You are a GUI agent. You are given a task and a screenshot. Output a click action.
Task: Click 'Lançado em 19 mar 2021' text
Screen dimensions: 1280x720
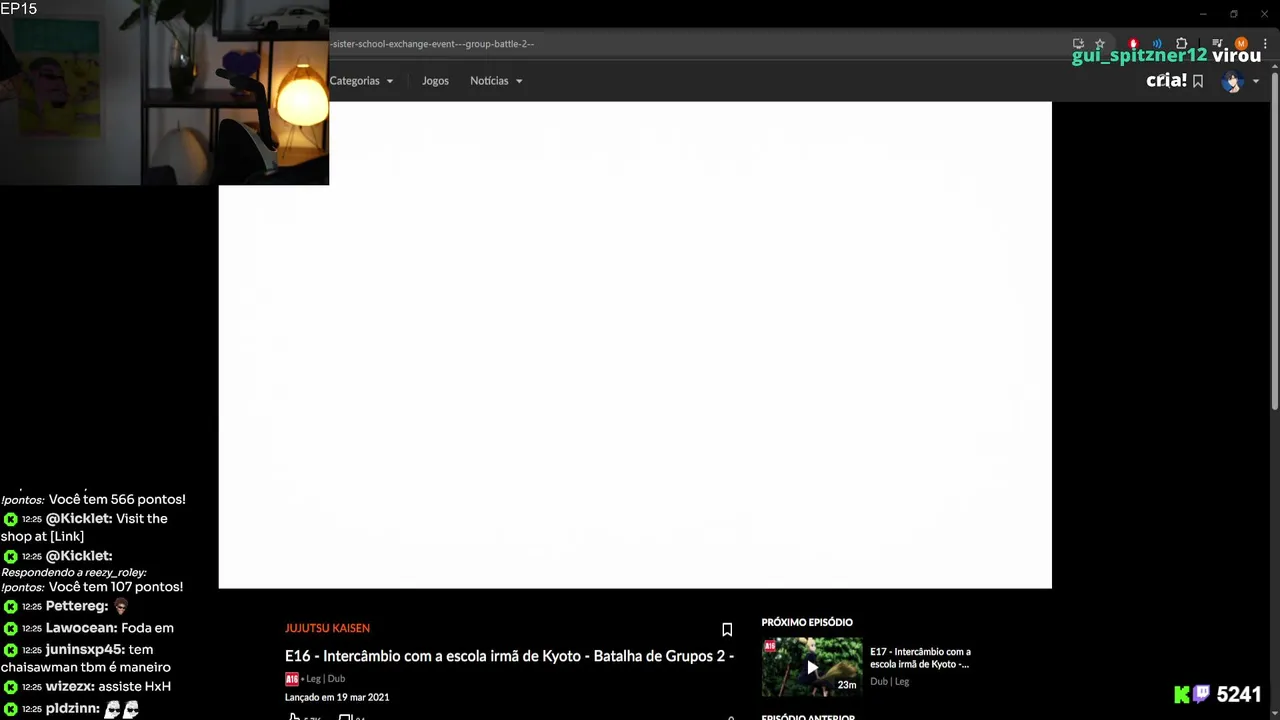337,697
